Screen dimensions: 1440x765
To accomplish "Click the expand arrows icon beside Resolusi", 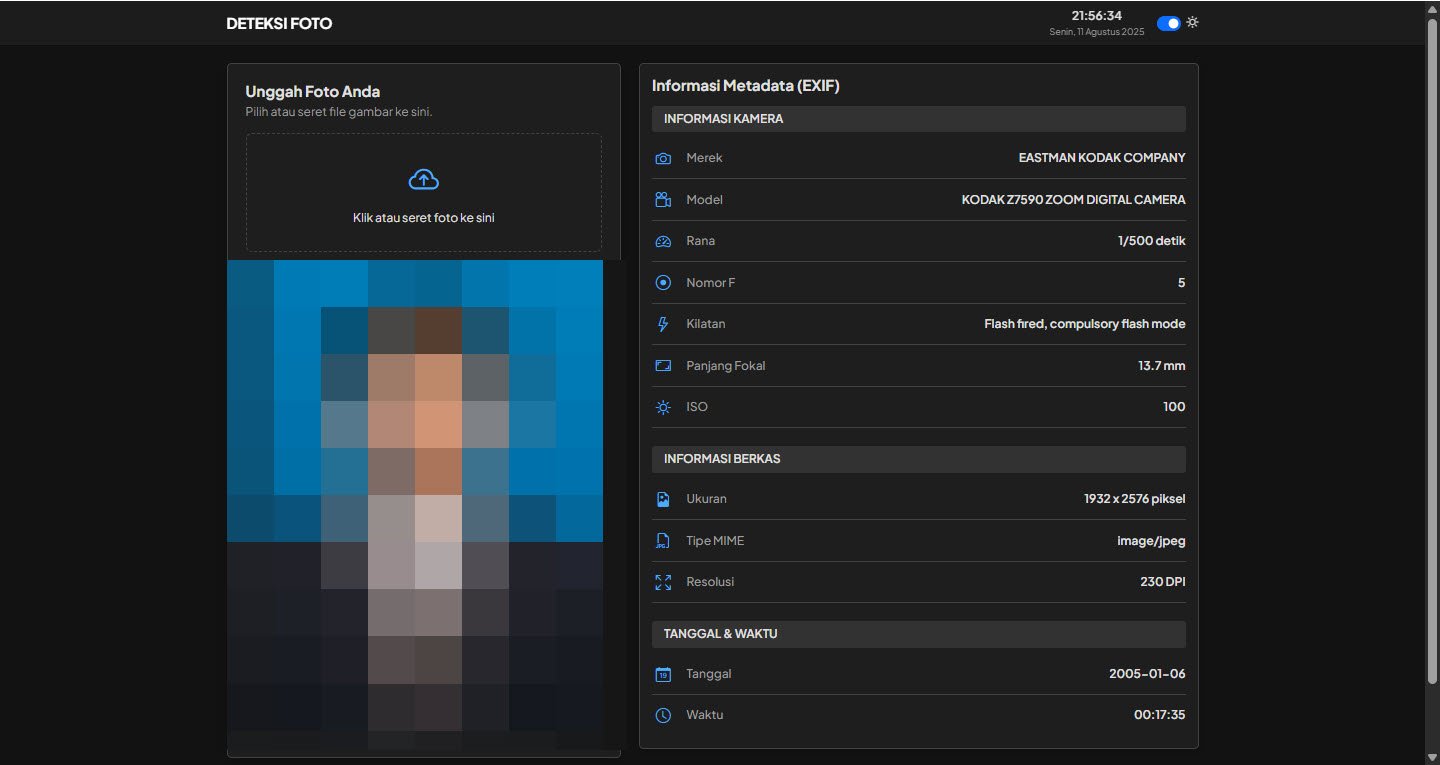I will (x=663, y=582).
